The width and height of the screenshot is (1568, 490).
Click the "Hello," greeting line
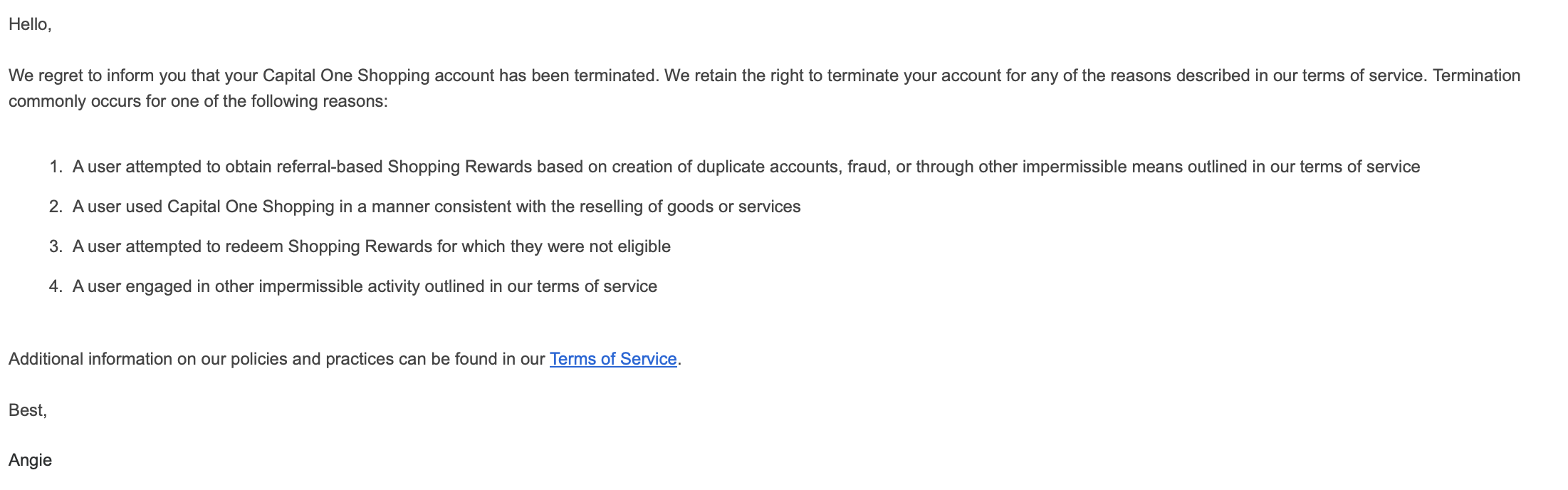coord(30,24)
